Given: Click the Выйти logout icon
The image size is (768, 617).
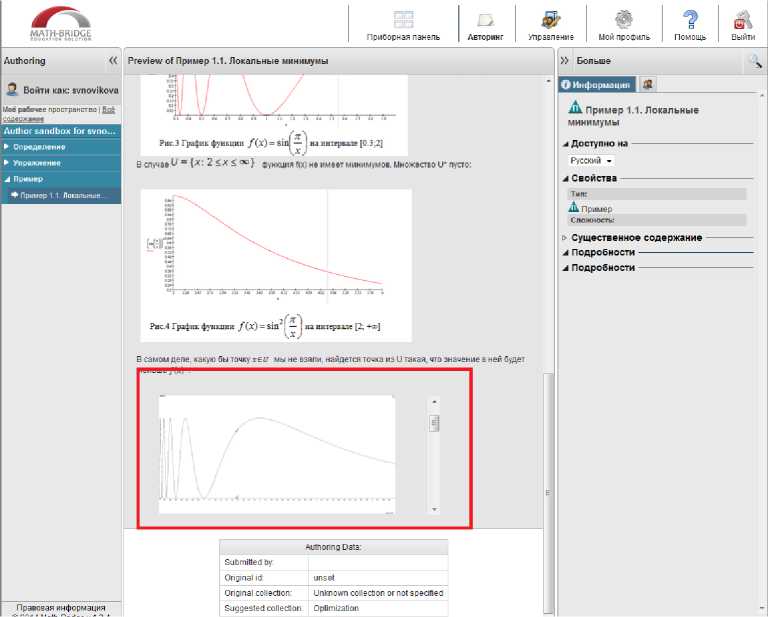Looking at the screenshot, I should point(743,20).
